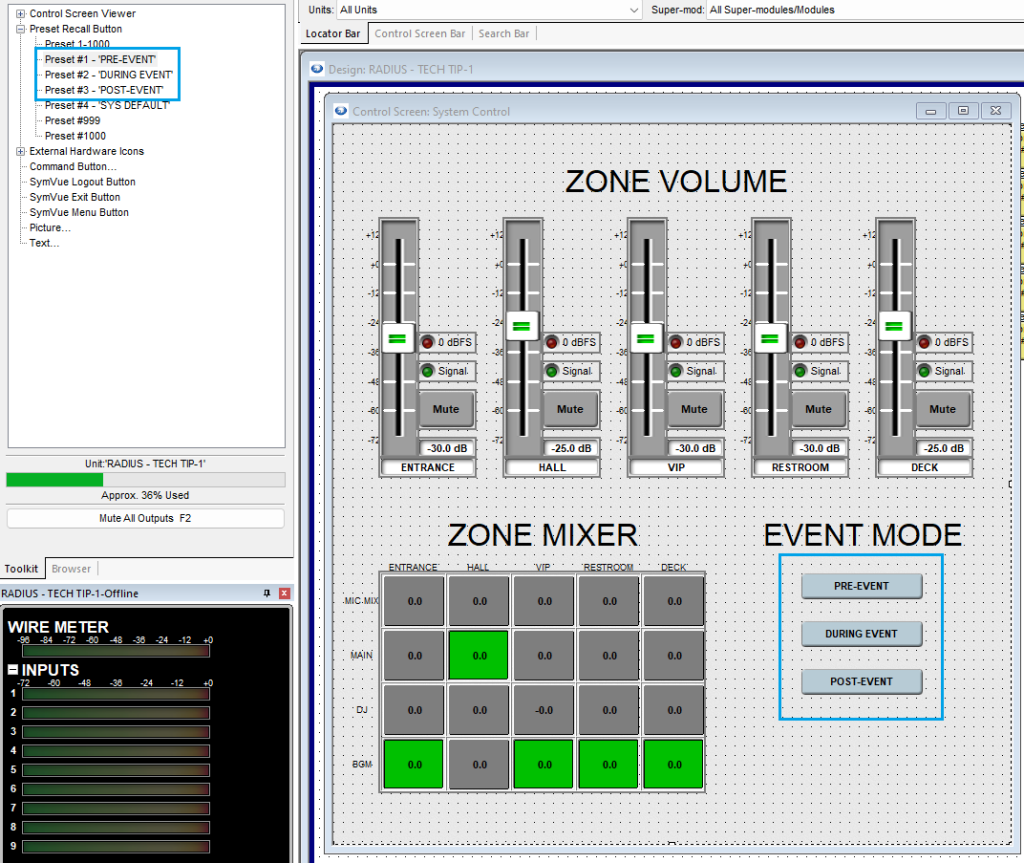Image resolution: width=1024 pixels, height=863 pixels.
Task: Click the pin icon on wire meter panel
Action: click(x=267, y=593)
